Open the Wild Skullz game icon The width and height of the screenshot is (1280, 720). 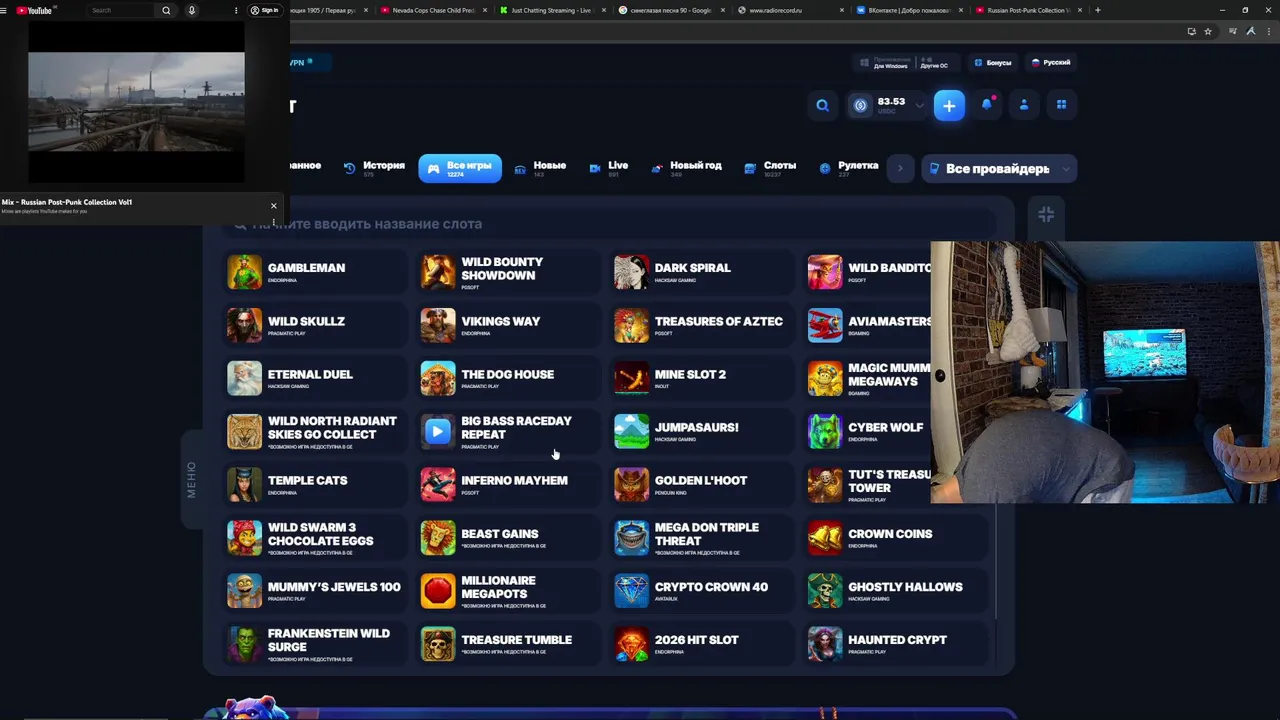(x=244, y=325)
